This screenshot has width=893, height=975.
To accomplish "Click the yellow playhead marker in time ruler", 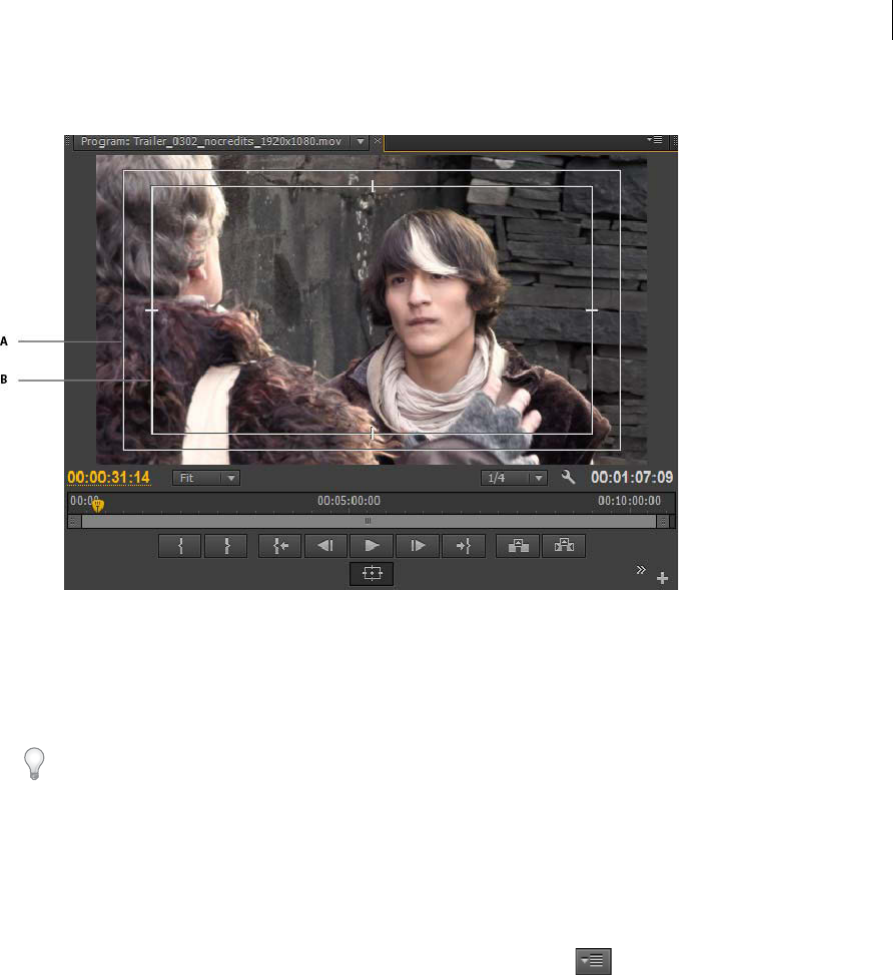I will click(98, 506).
